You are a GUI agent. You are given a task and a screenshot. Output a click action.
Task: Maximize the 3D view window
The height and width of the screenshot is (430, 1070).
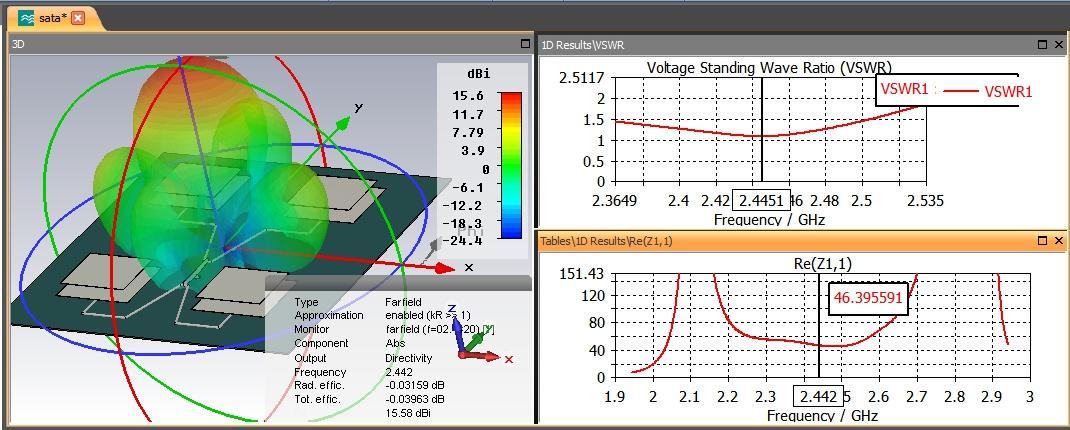525,44
